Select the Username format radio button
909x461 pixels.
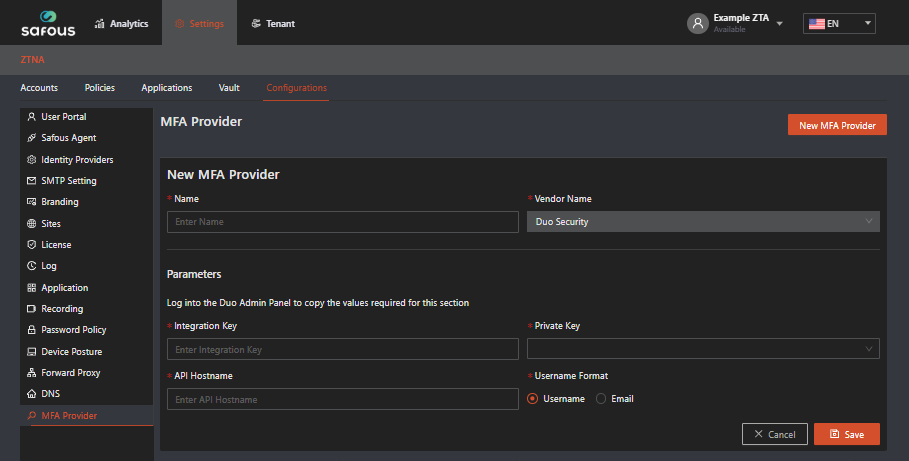click(x=533, y=399)
